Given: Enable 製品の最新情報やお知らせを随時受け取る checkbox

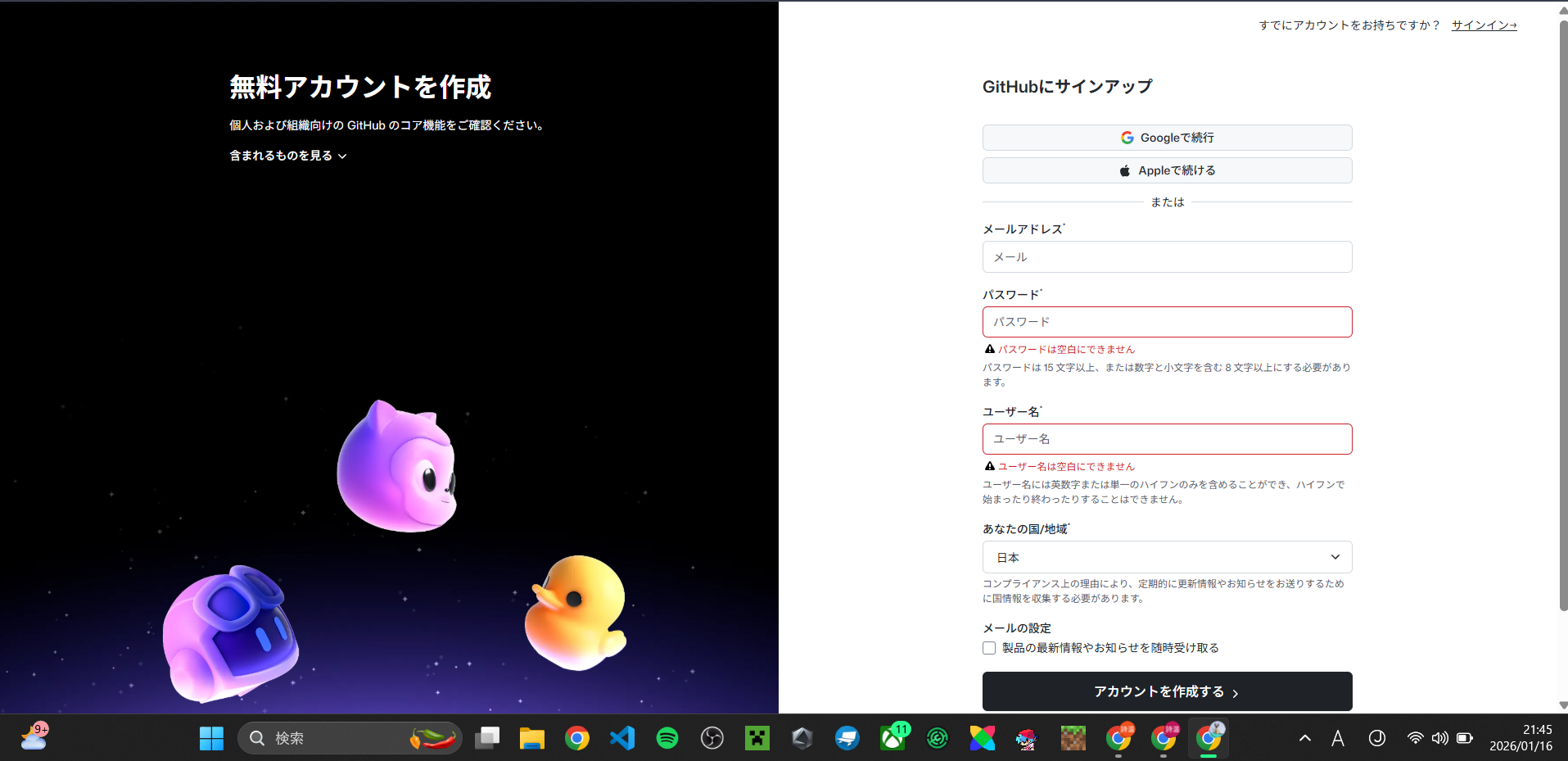Looking at the screenshot, I should coord(988,647).
